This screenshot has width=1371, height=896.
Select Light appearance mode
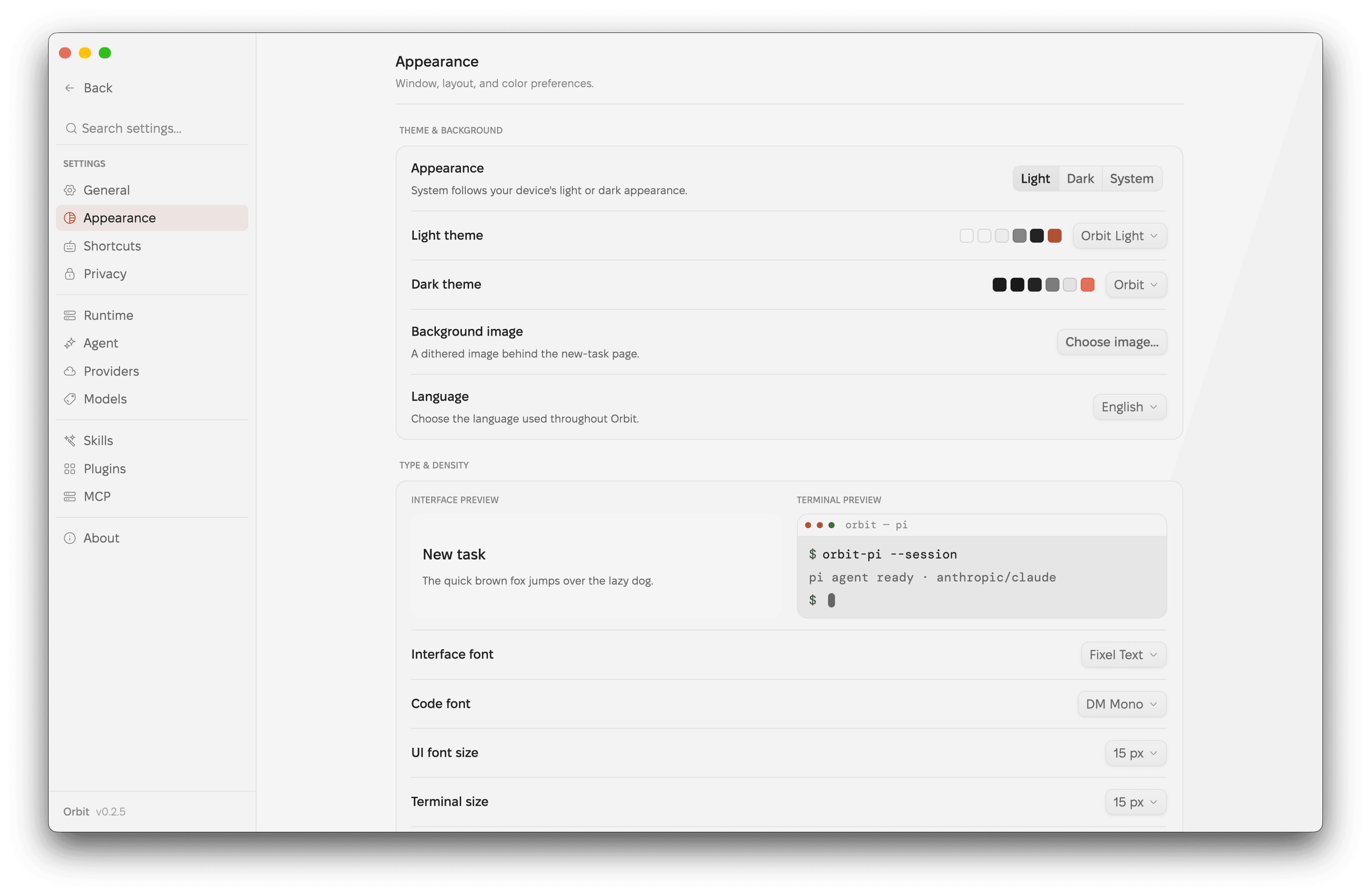point(1035,179)
